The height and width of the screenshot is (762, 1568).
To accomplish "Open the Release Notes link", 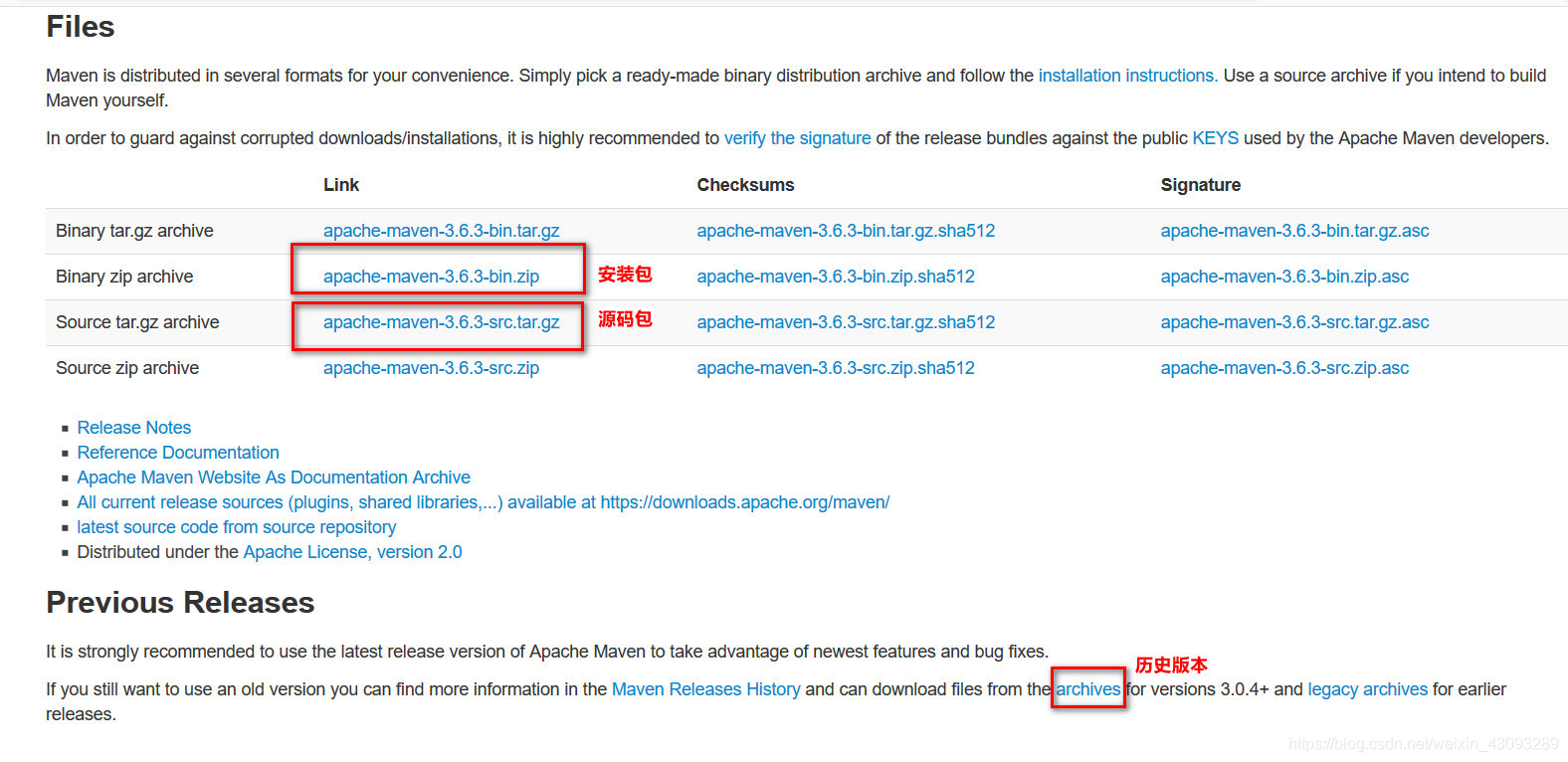I will pyautogui.click(x=134, y=428).
